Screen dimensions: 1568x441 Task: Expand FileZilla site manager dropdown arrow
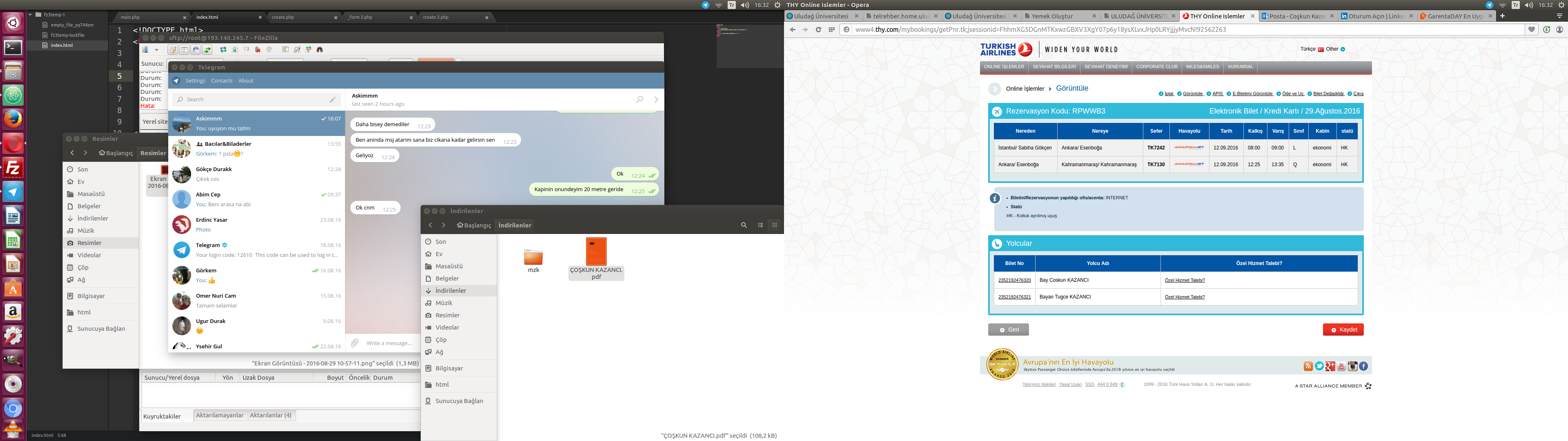[157, 50]
